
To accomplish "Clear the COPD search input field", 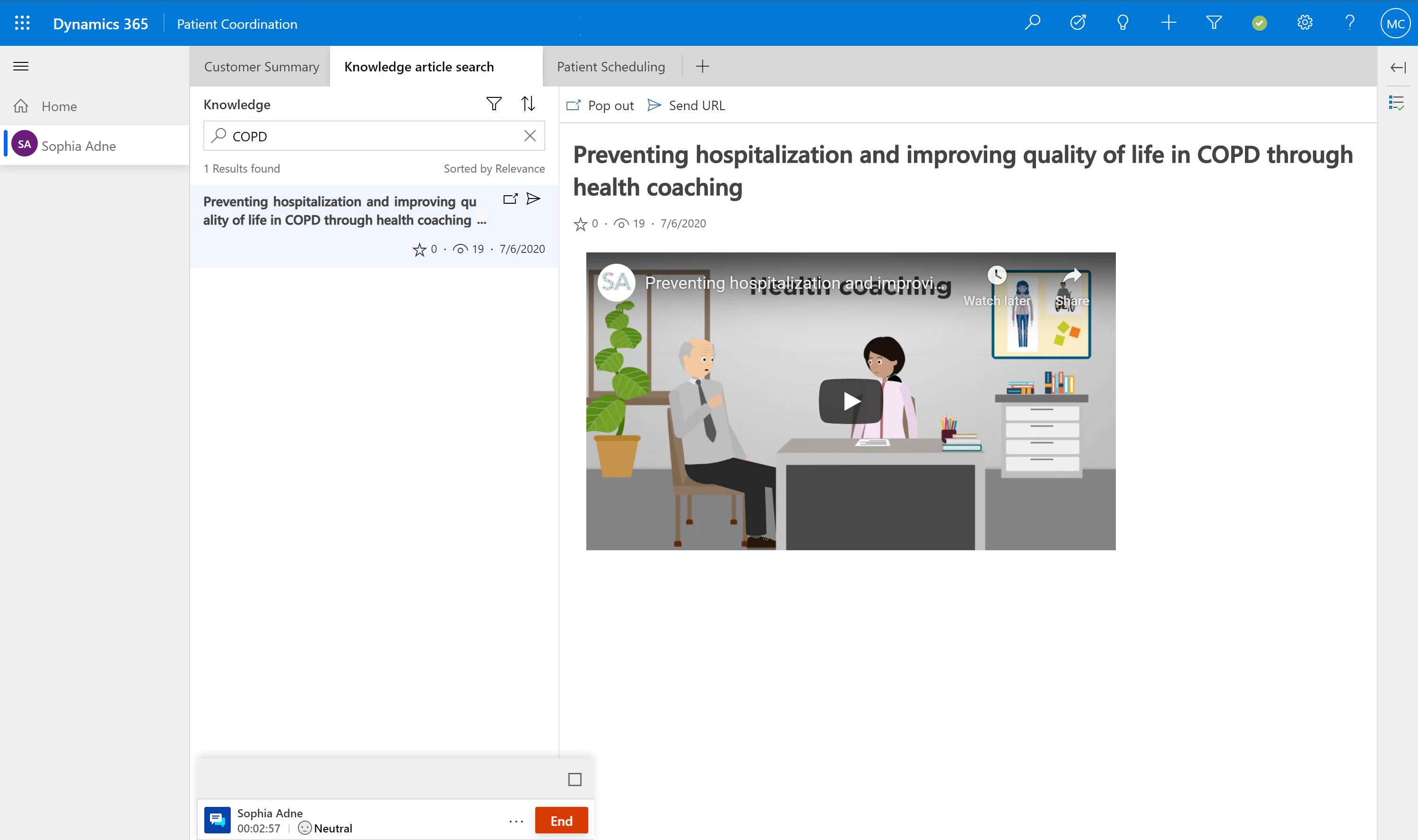I will [531, 136].
